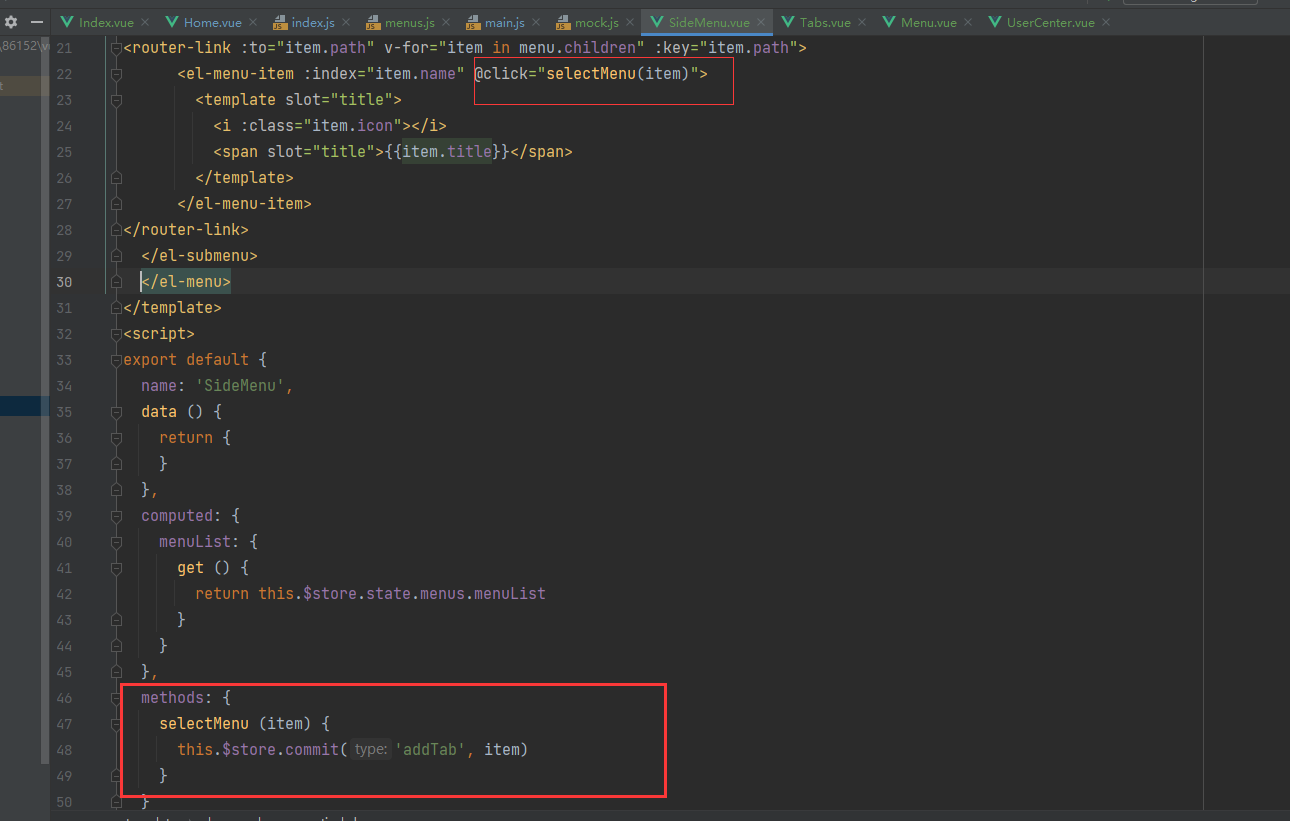
Task: Click the fold end marker on line 28
Action: pos(116,229)
